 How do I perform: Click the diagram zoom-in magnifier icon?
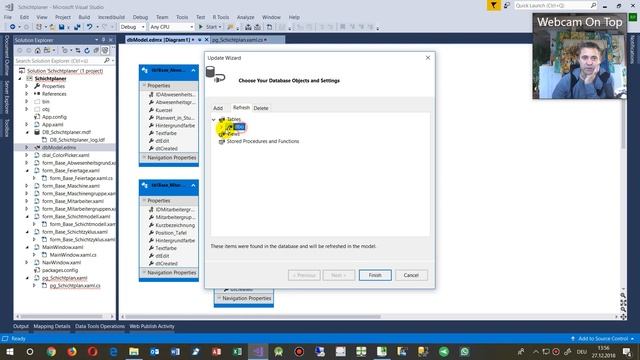point(623,295)
